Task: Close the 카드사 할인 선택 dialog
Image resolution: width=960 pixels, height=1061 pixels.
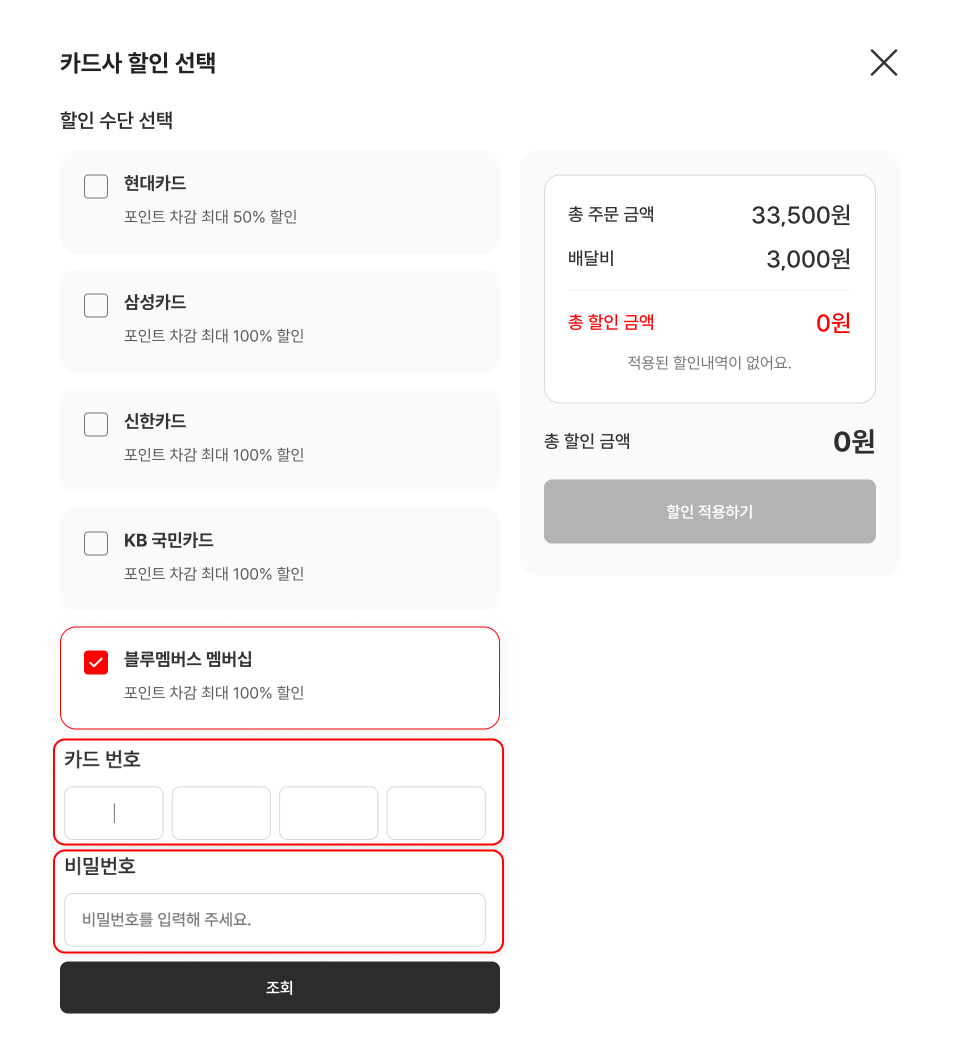Action: (x=884, y=63)
